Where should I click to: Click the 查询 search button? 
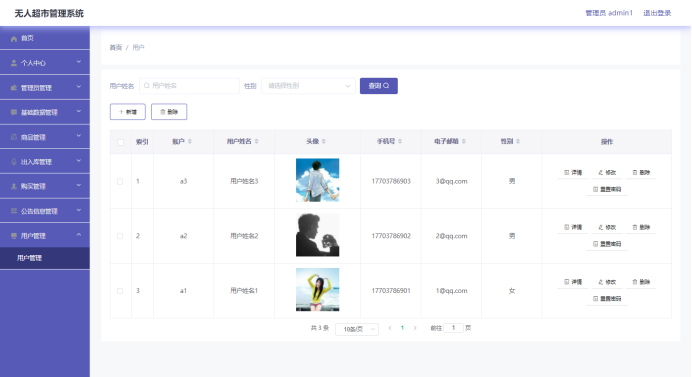(x=379, y=86)
